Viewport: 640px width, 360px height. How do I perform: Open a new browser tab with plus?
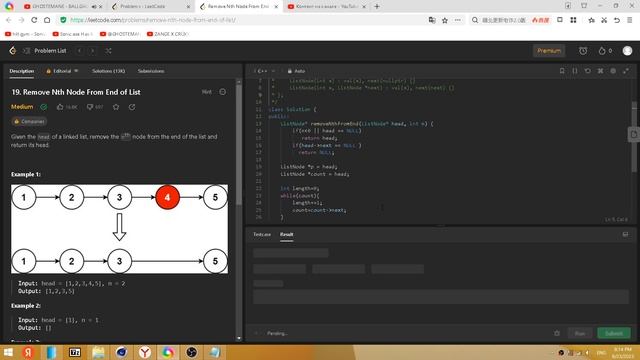pos(377,7)
